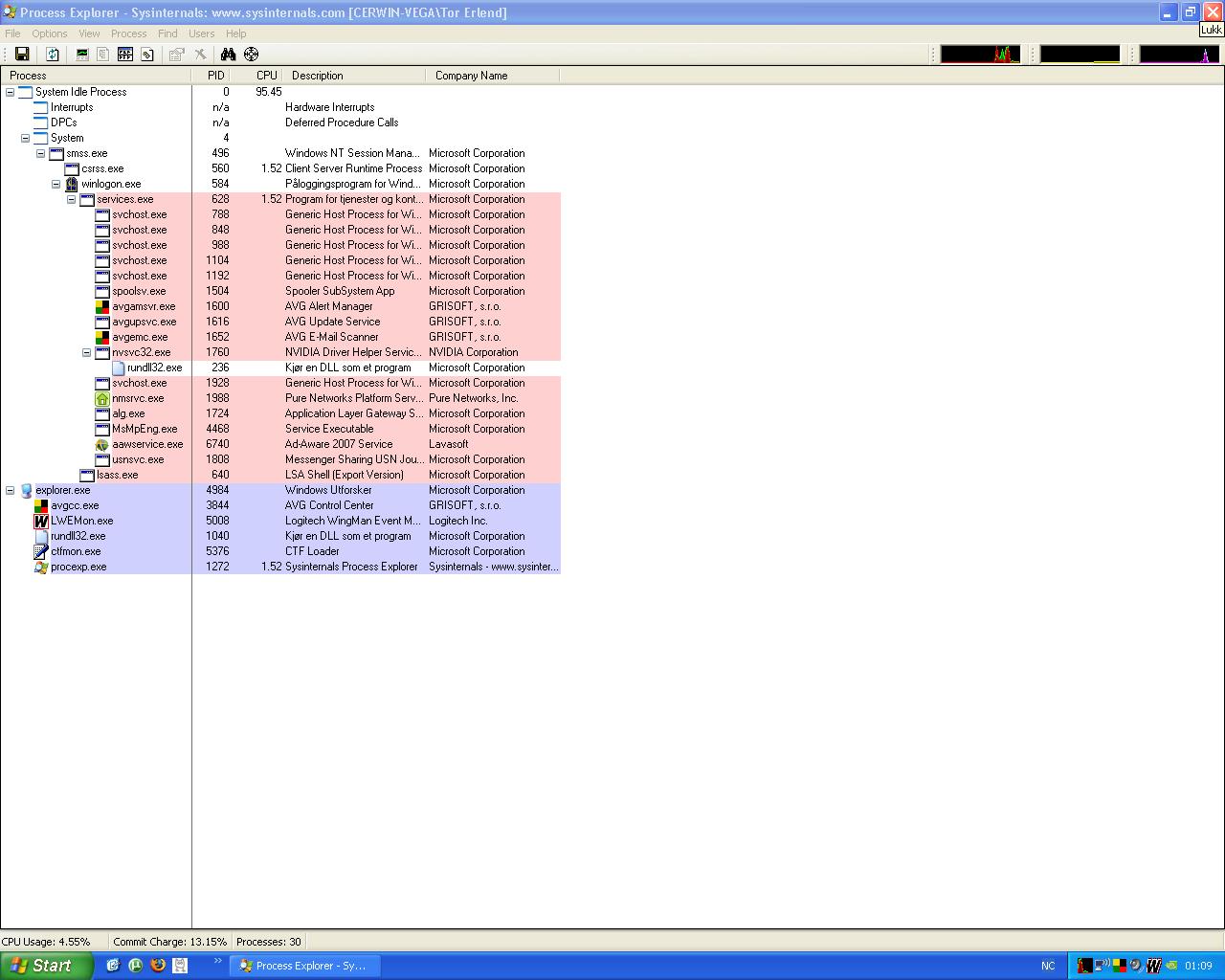Click the Logitech W icon in system tray

point(1154,966)
